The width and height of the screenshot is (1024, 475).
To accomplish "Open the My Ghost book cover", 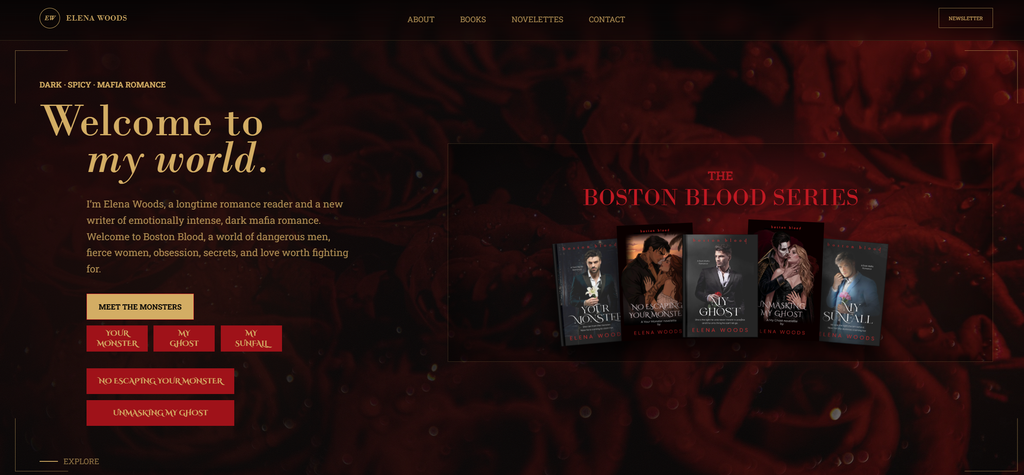I will [719, 286].
